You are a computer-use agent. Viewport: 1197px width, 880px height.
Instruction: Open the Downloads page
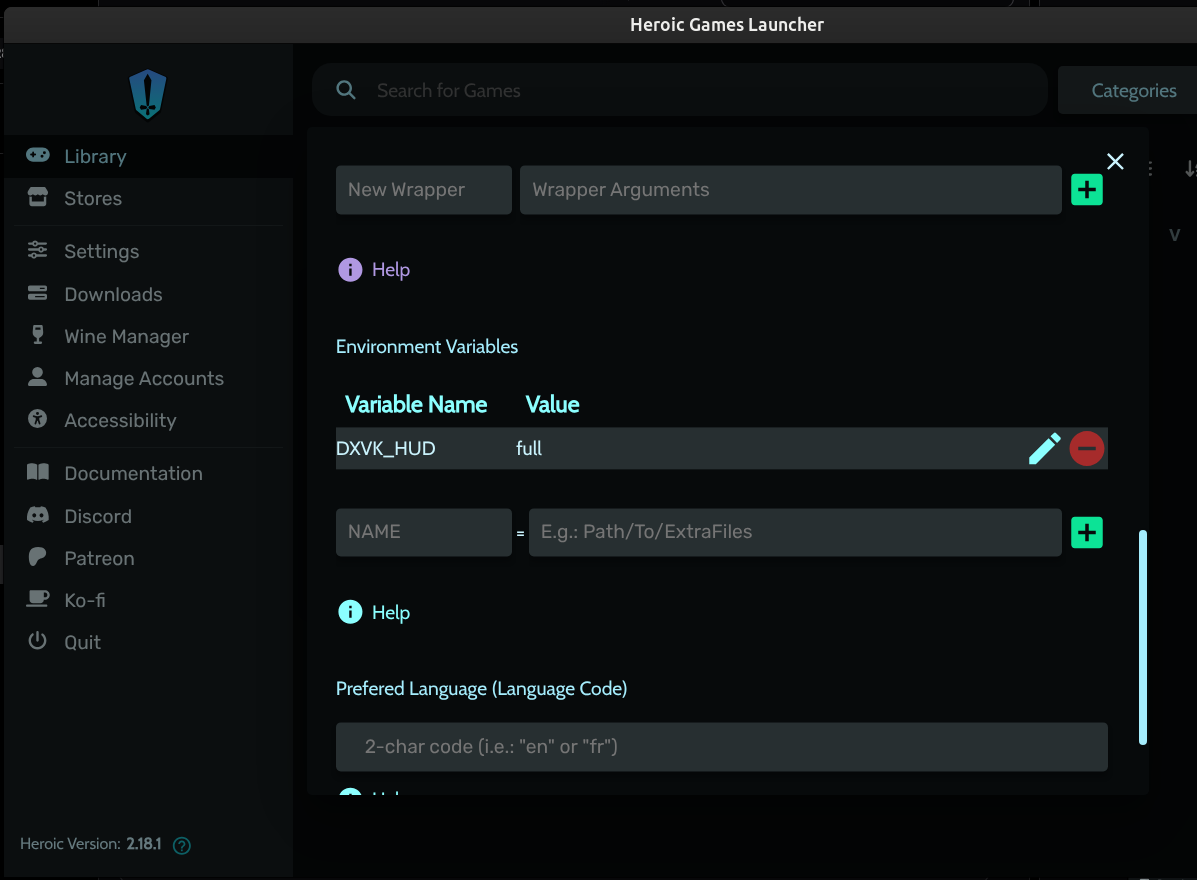tap(149, 294)
